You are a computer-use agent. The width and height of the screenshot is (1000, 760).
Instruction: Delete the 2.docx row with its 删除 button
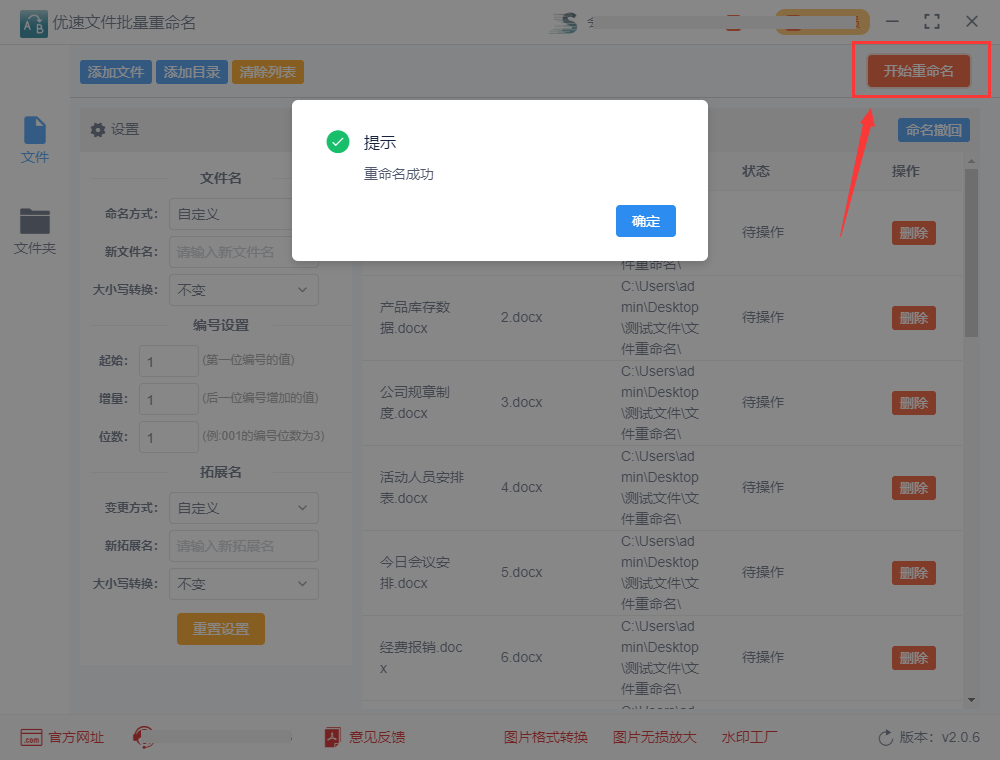pyautogui.click(x=913, y=317)
